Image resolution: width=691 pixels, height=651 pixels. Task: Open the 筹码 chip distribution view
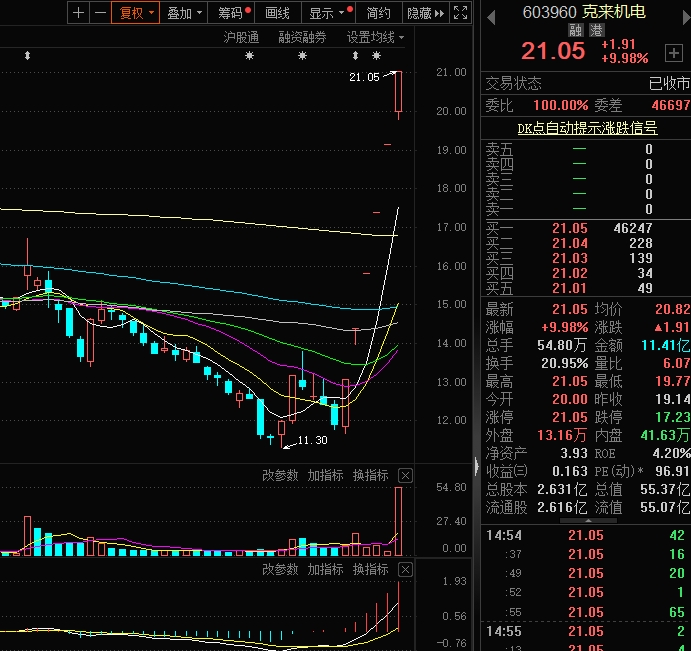click(234, 13)
